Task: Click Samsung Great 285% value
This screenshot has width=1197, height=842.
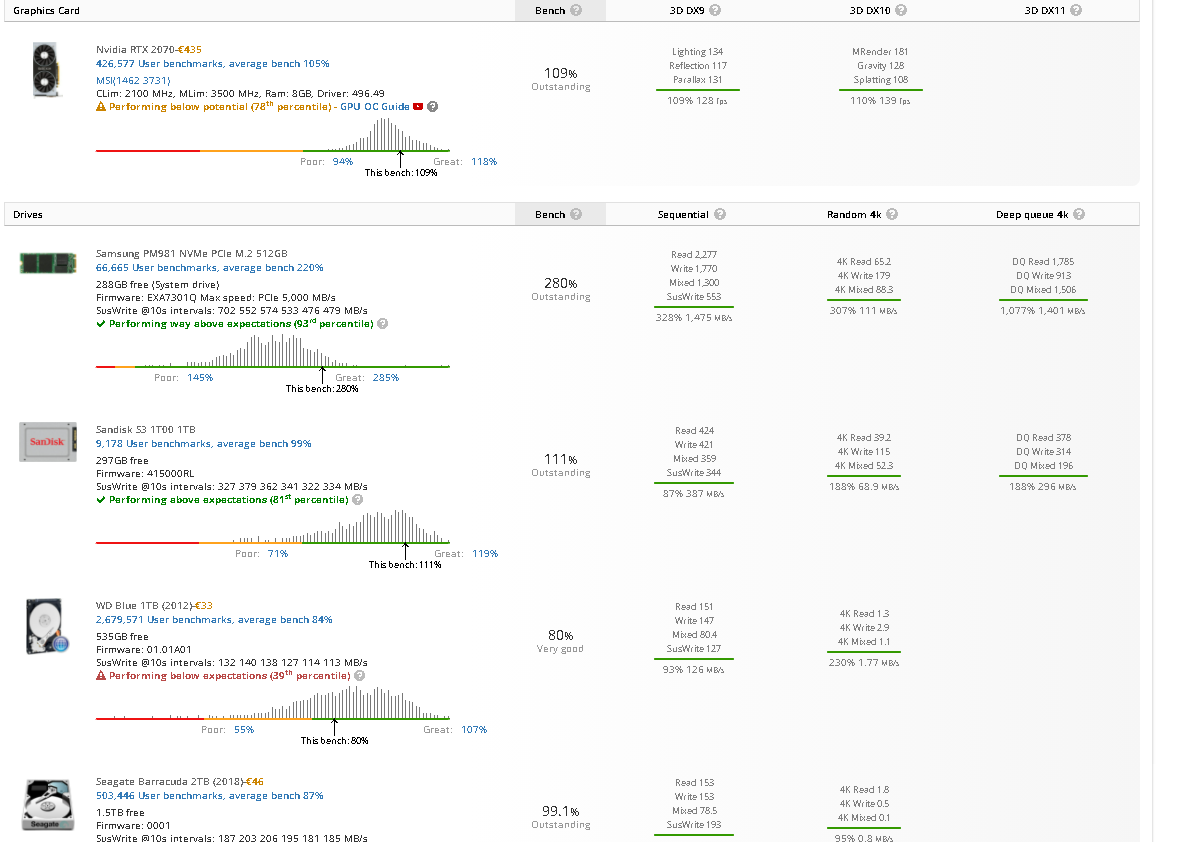Action: coord(386,378)
